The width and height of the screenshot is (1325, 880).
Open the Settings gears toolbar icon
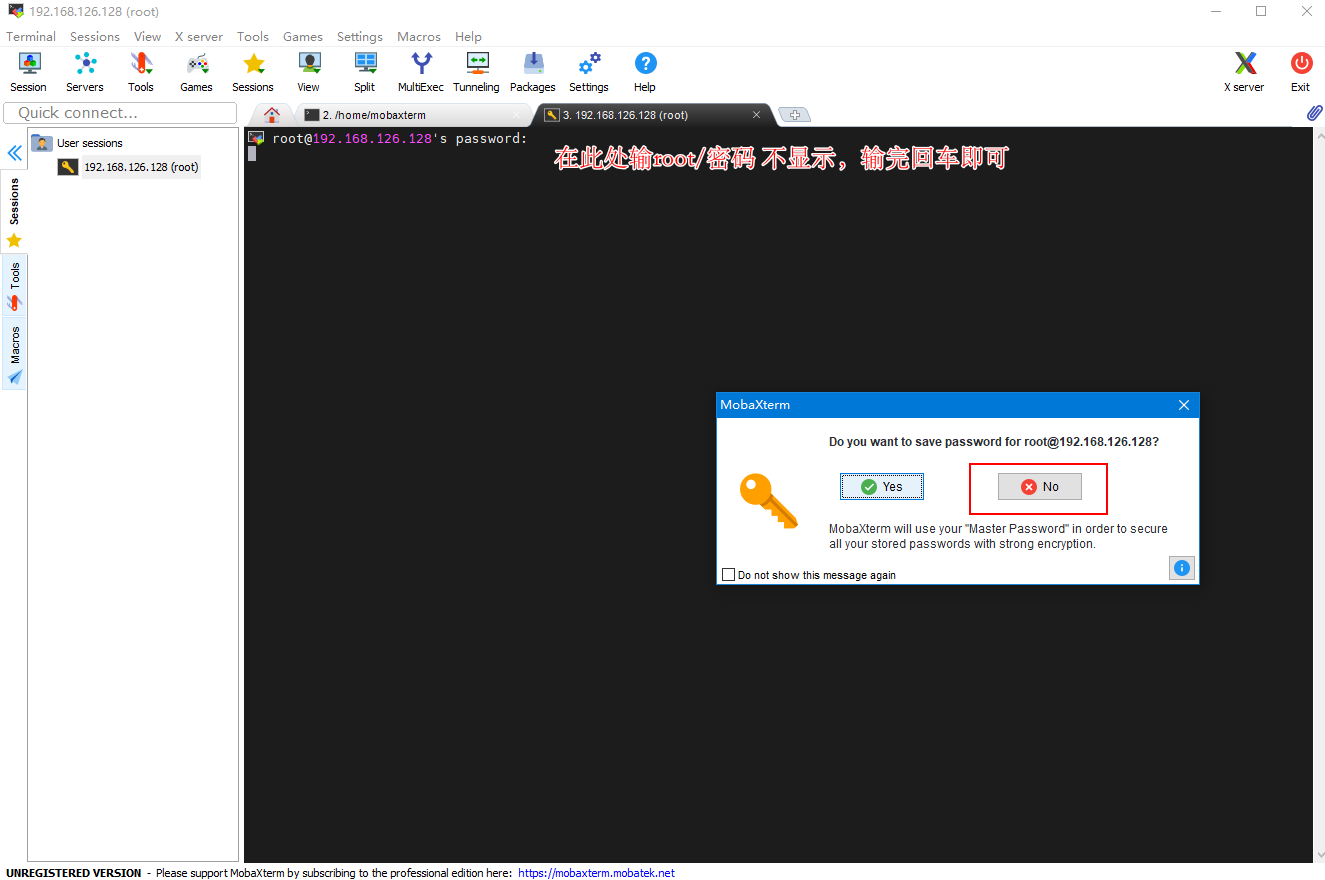coord(589,72)
